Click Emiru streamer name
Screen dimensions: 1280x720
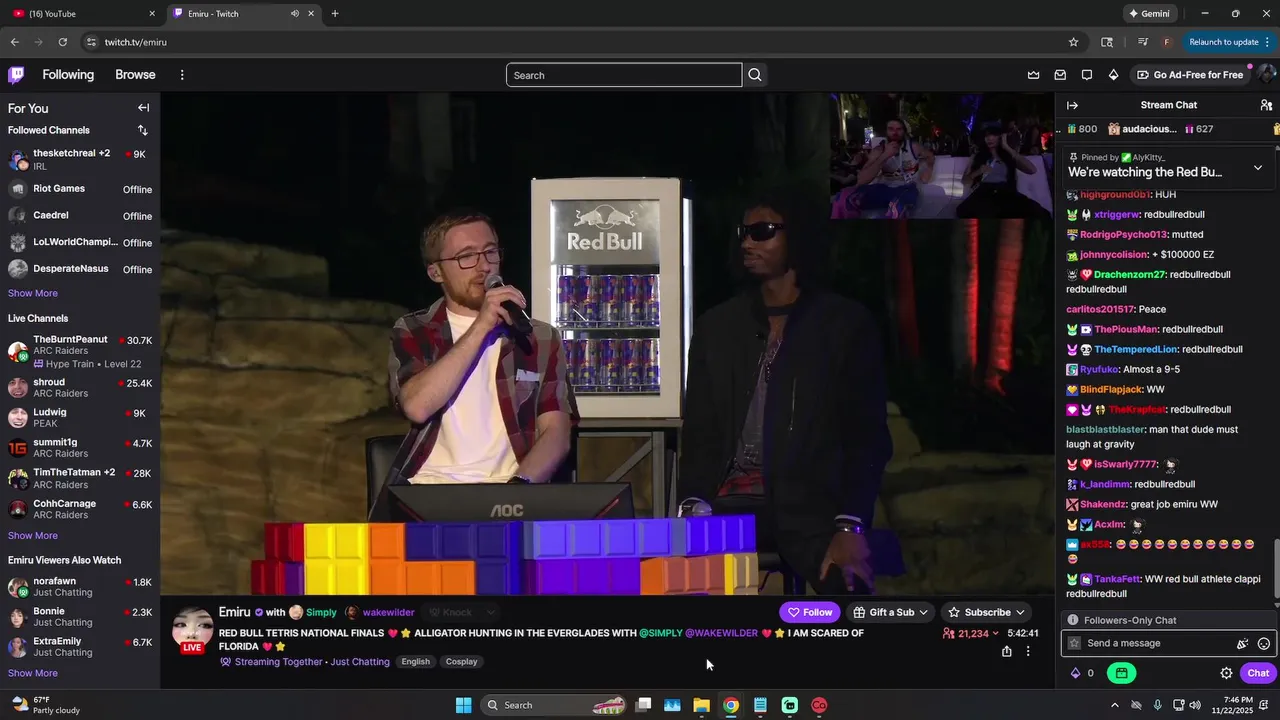[x=235, y=612]
